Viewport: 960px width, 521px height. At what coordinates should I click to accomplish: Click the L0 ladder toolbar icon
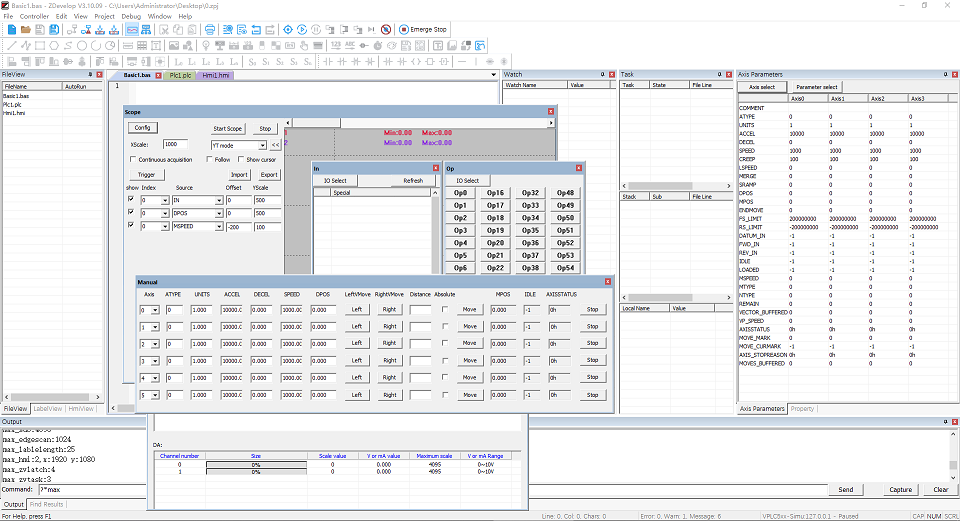[x=178, y=62]
